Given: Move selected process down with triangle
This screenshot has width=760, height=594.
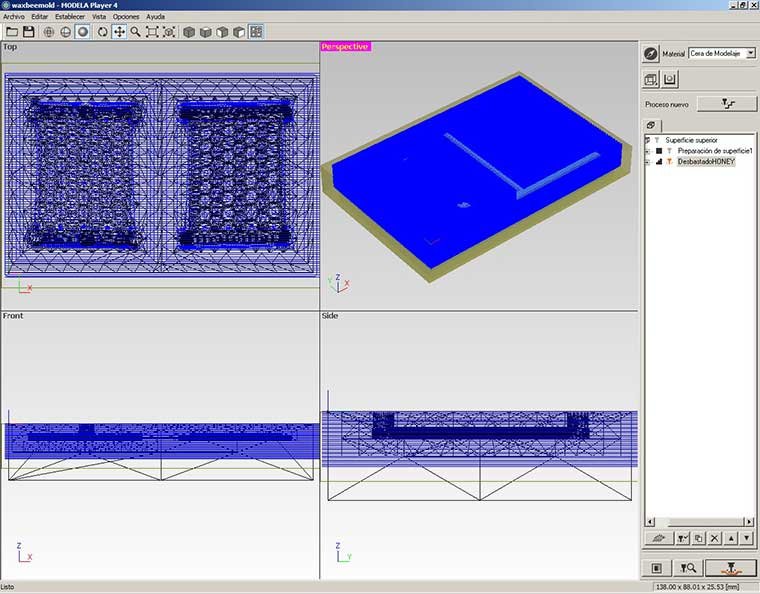Looking at the screenshot, I should (x=746, y=538).
